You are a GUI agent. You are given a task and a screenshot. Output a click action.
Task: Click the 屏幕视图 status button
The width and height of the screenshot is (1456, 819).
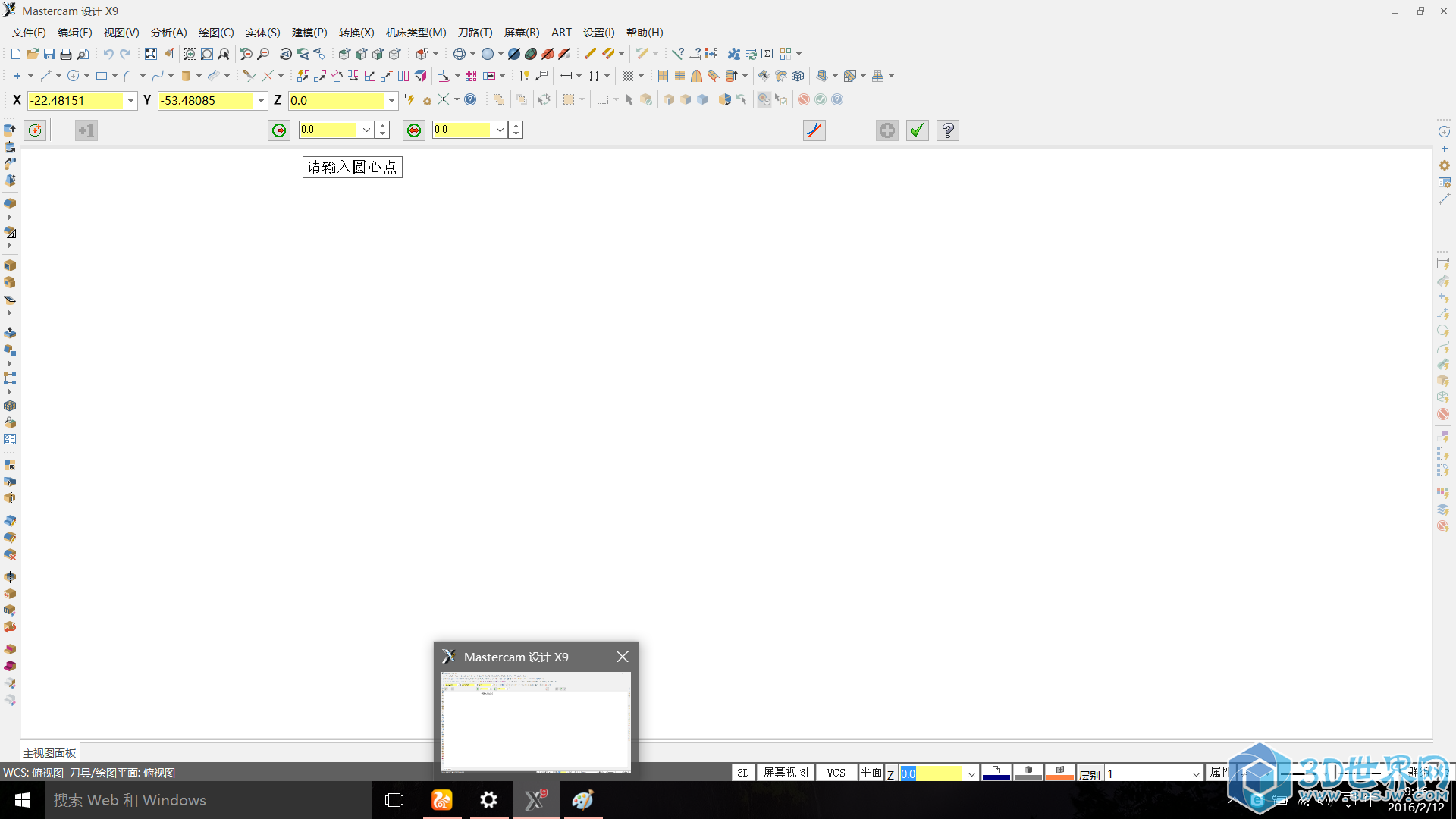point(786,773)
